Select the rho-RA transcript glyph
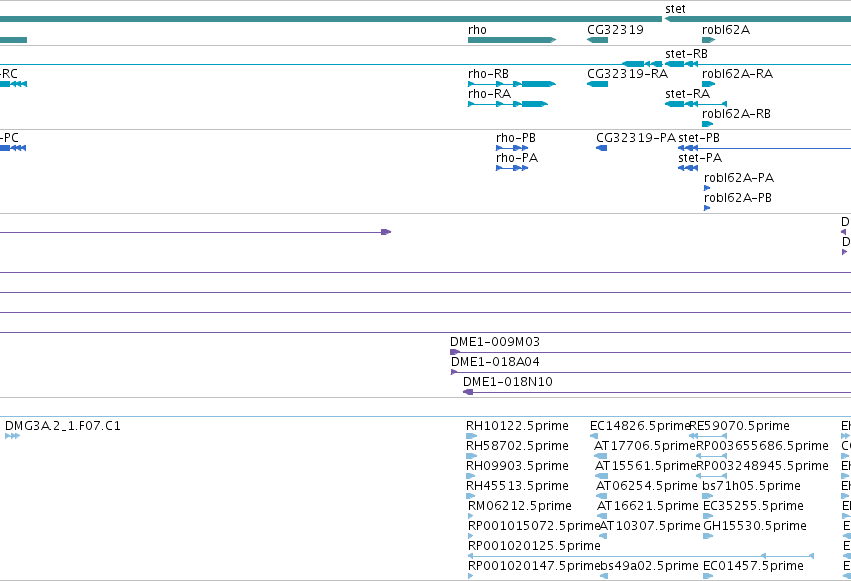The width and height of the screenshot is (851, 581). click(x=507, y=104)
